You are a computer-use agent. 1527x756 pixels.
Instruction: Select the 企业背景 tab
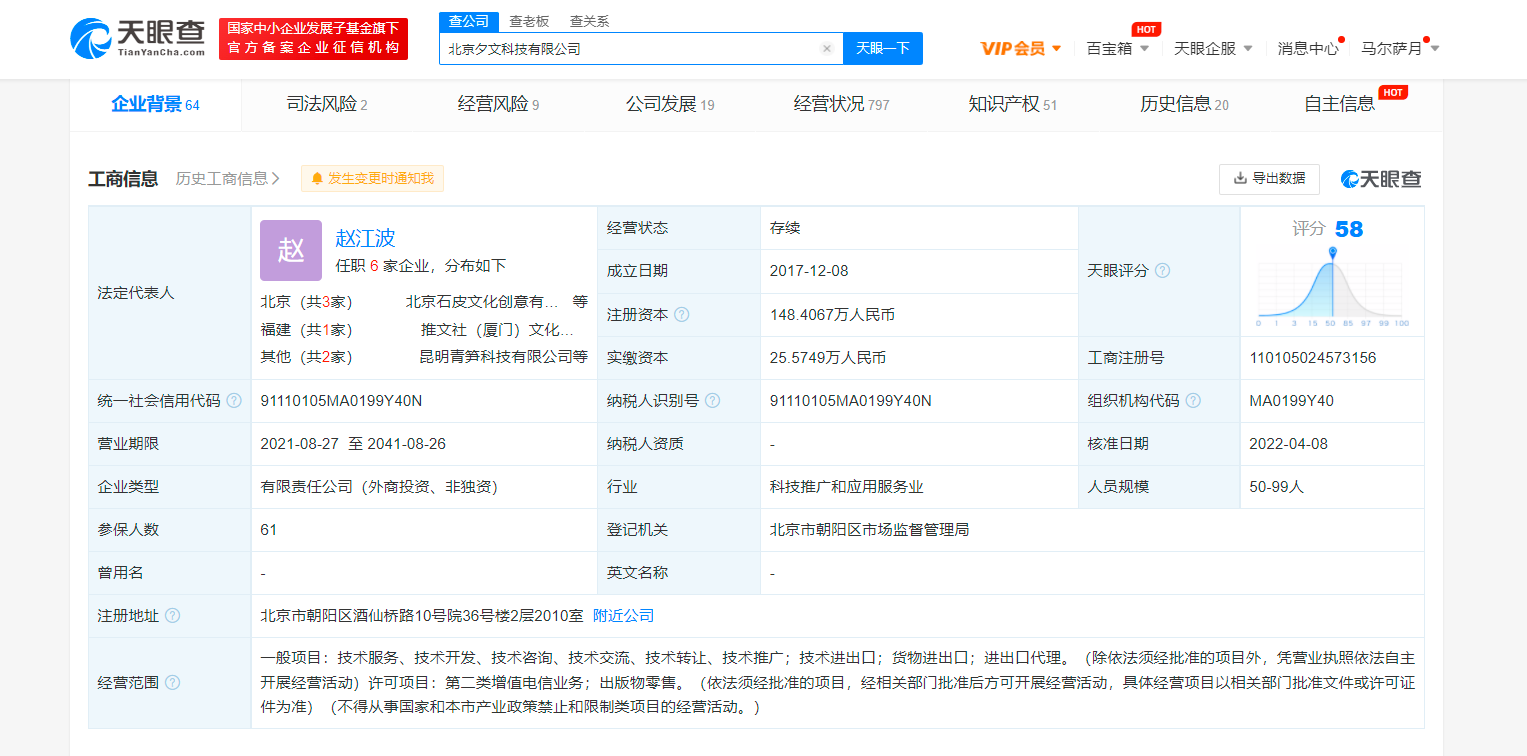coord(155,104)
